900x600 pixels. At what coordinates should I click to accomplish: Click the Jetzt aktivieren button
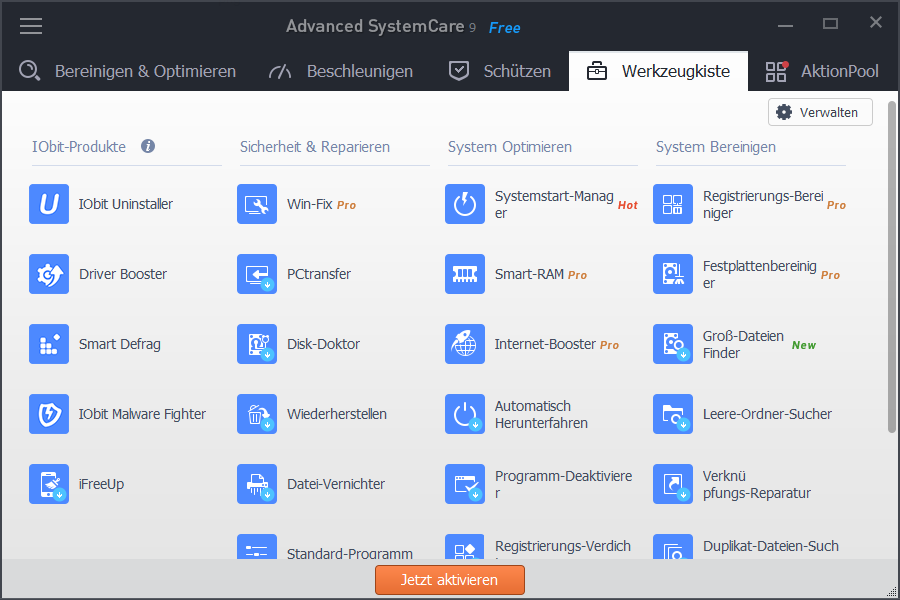tap(450, 580)
